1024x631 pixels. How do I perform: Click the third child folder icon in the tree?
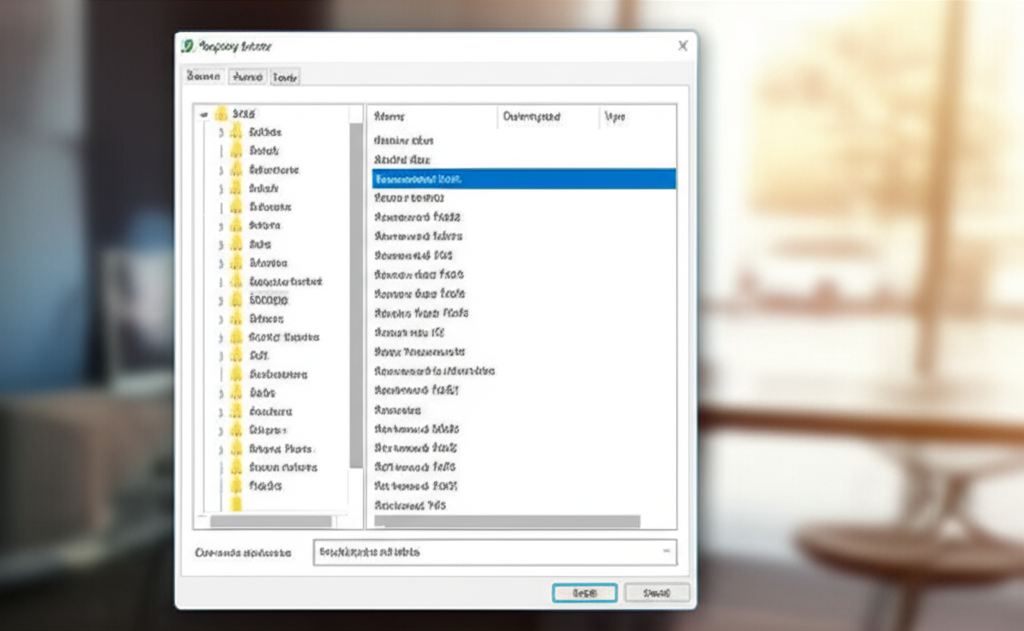click(x=236, y=170)
